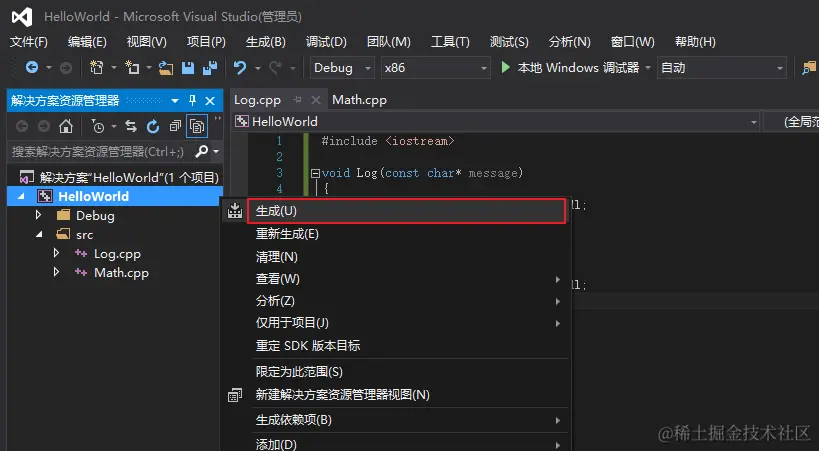
Task: Open the Solution Explorer window options arrow
Action: 175,100
